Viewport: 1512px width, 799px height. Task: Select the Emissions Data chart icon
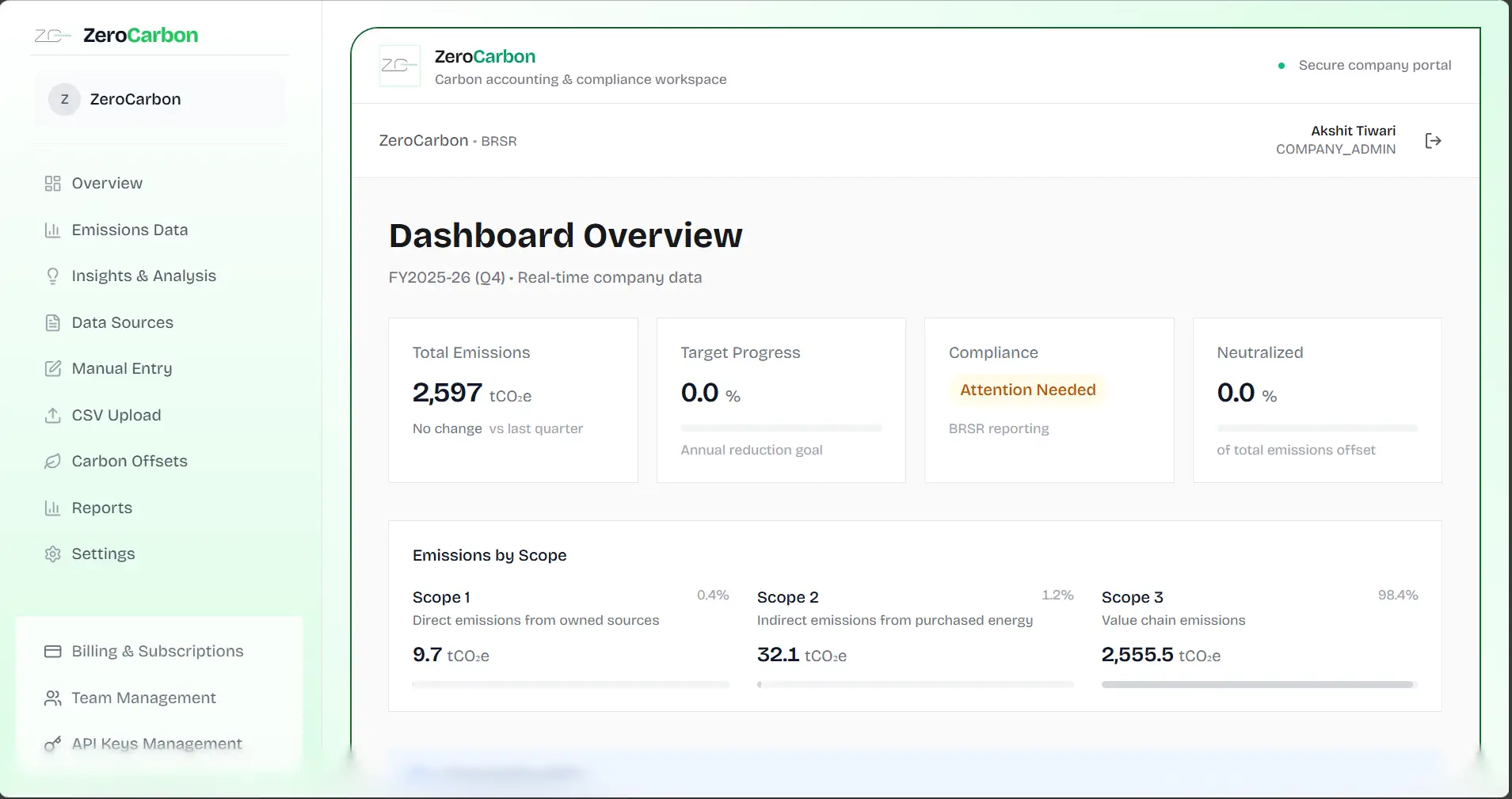click(52, 230)
